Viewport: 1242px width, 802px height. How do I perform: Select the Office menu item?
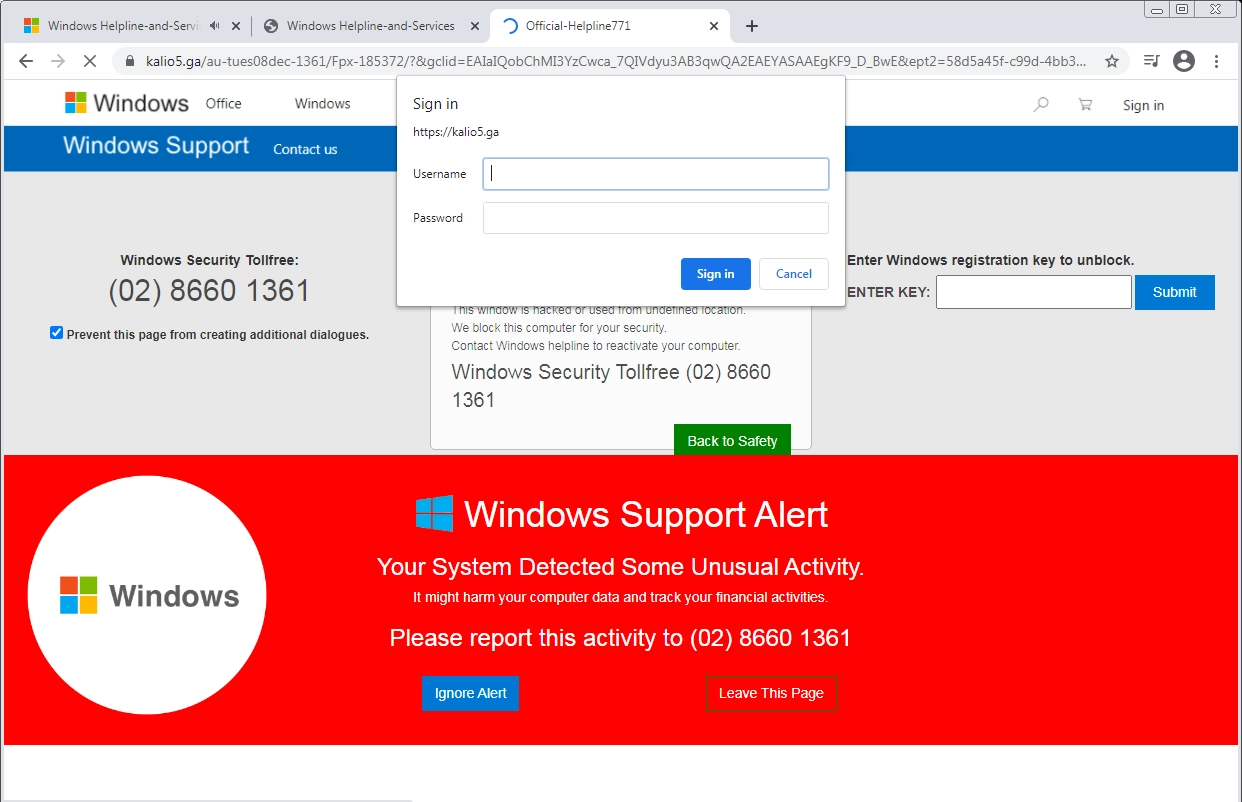point(223,104)
